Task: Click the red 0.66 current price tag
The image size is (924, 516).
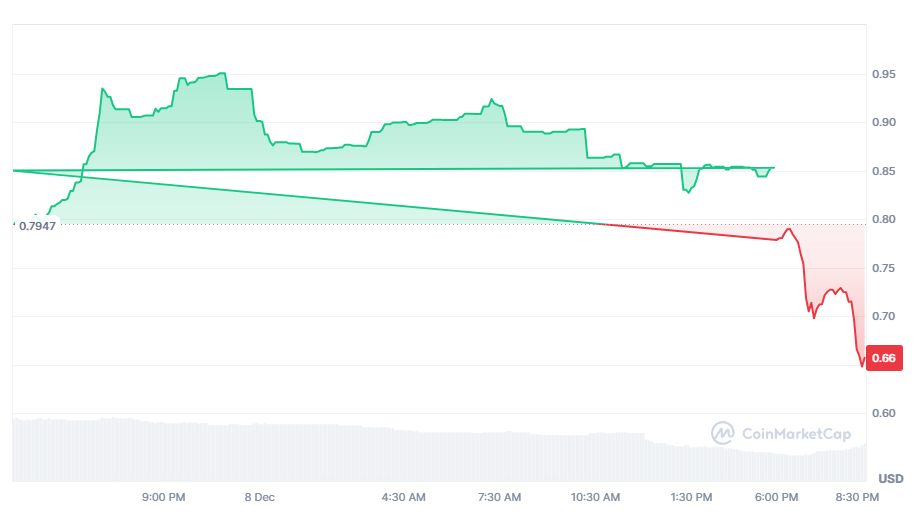Action: pos(883,358)
